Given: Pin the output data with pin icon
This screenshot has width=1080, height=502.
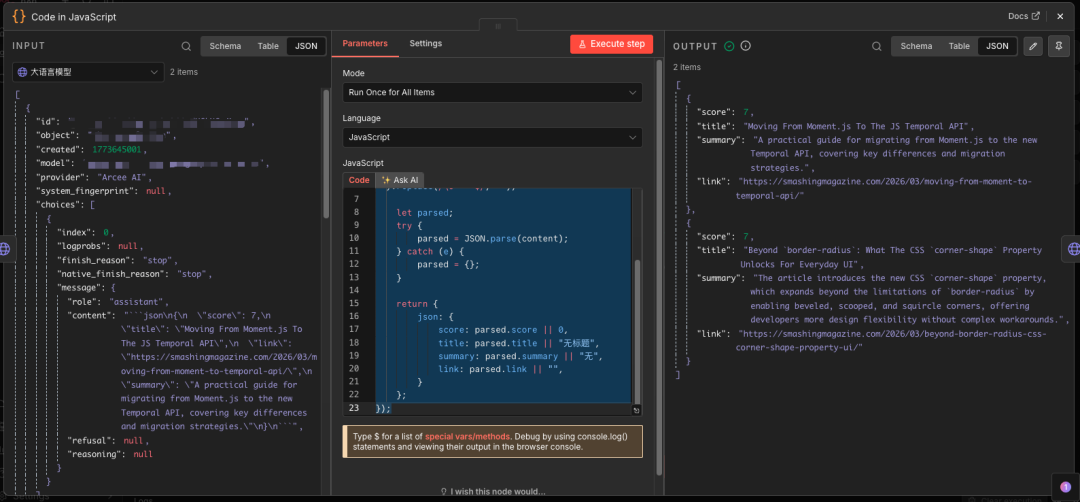Looking at the screenshot, I should pyautogui.click(x=1057, y=46).
